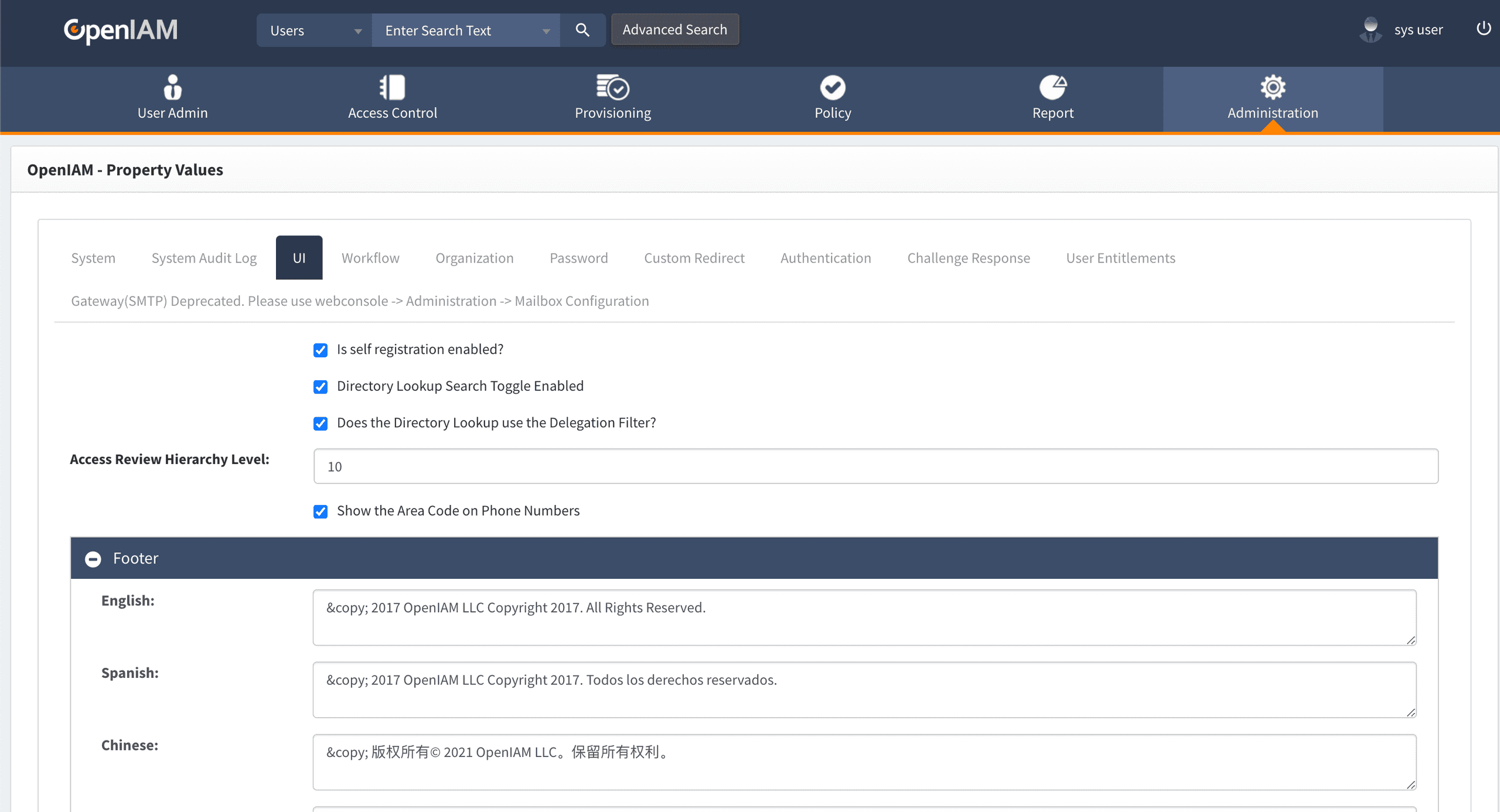Toggle Directory Lookup Delegation Filter checkbox

[x=321, y=424]
